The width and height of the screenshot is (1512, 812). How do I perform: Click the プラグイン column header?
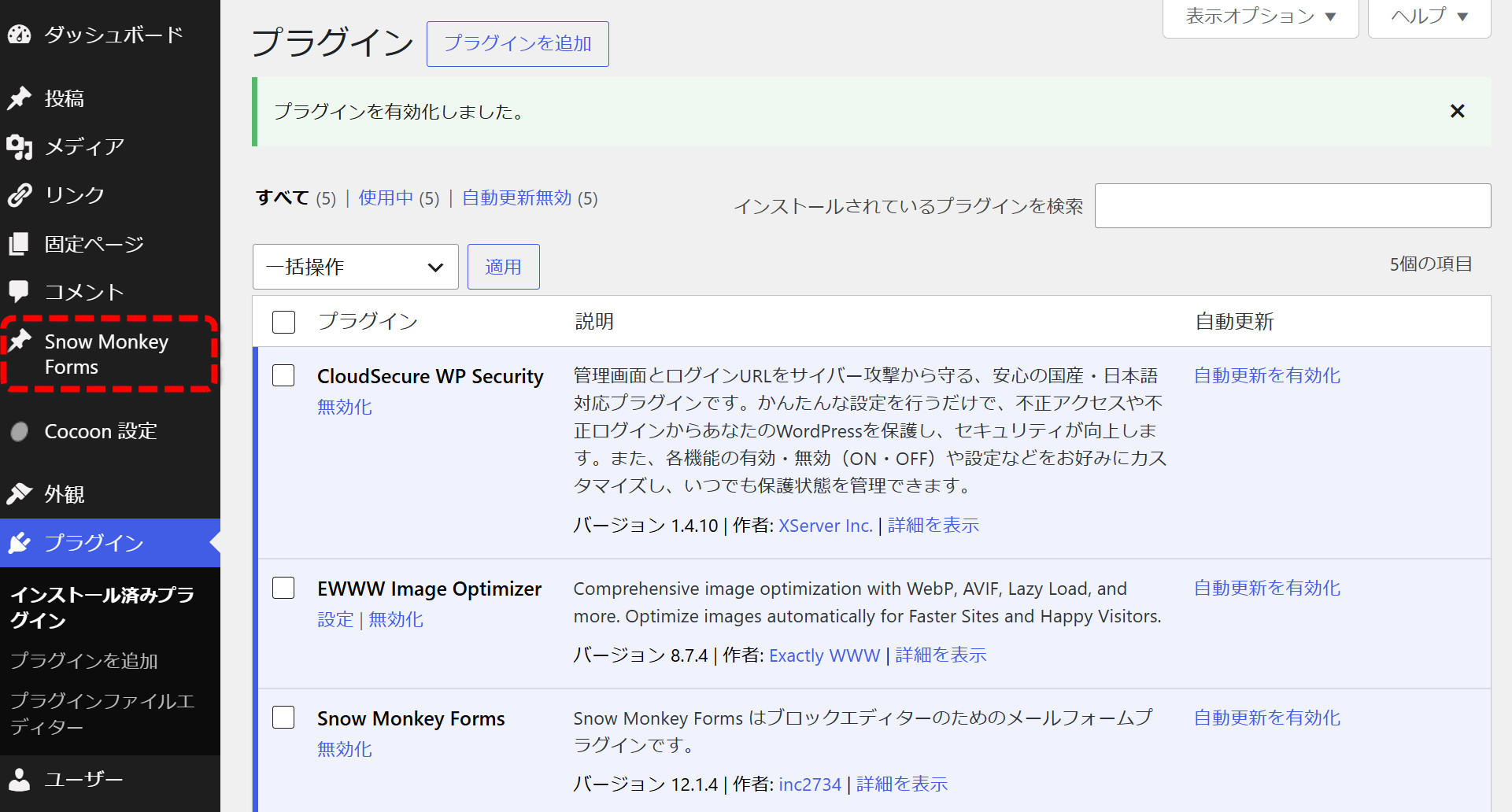[x=368, y=321]
